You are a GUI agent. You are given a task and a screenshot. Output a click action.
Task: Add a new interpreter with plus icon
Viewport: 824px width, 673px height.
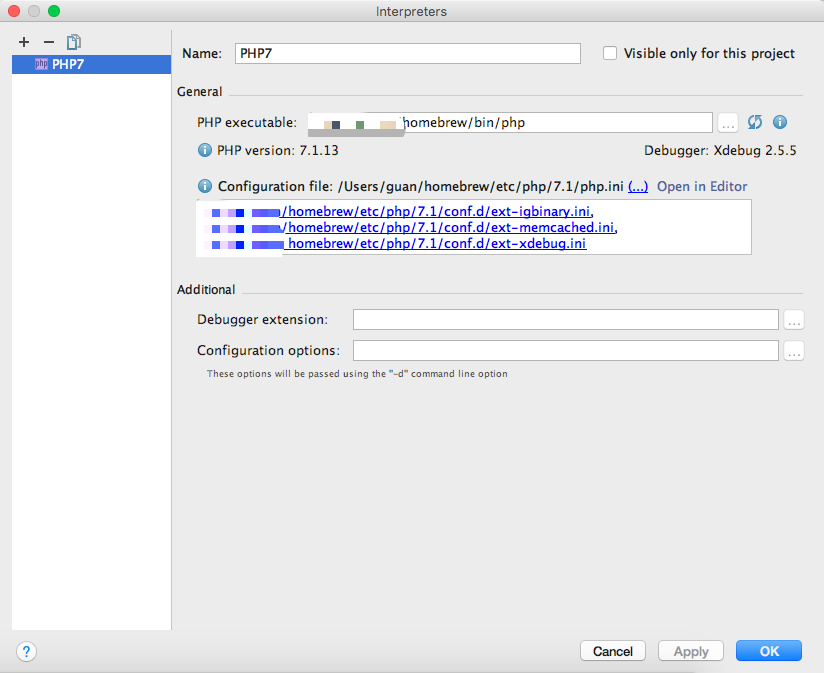[24, 42]
